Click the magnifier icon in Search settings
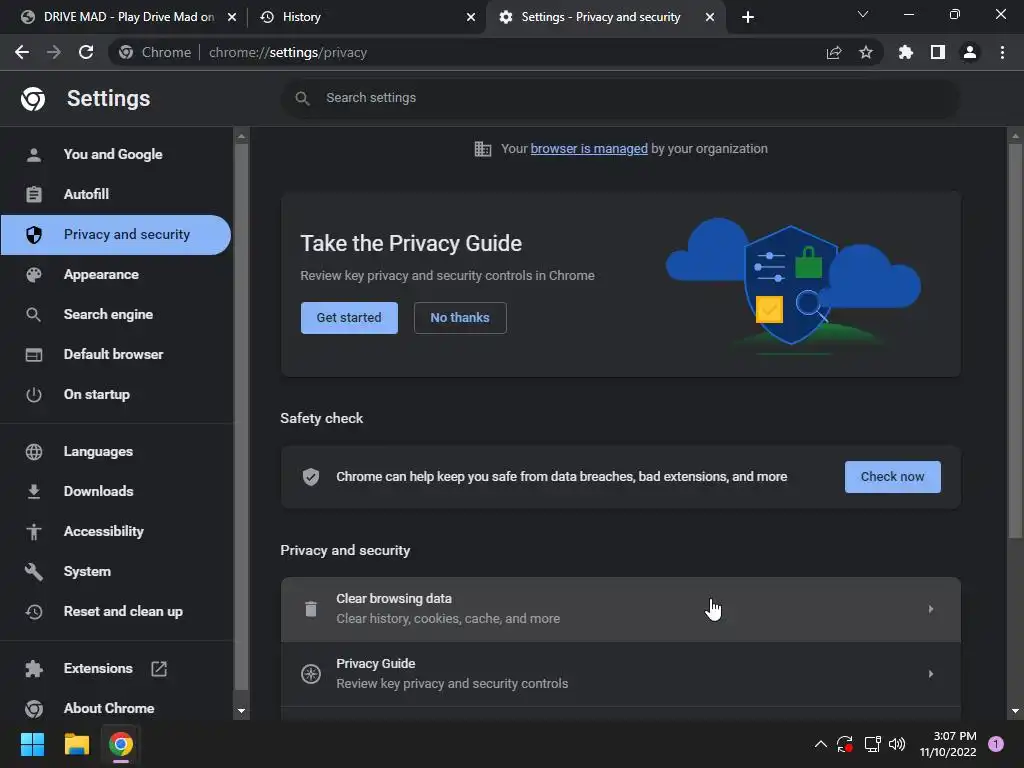The width and height of the screenshot is (1024, 768). pyautogui.click(x=302, y=98)
